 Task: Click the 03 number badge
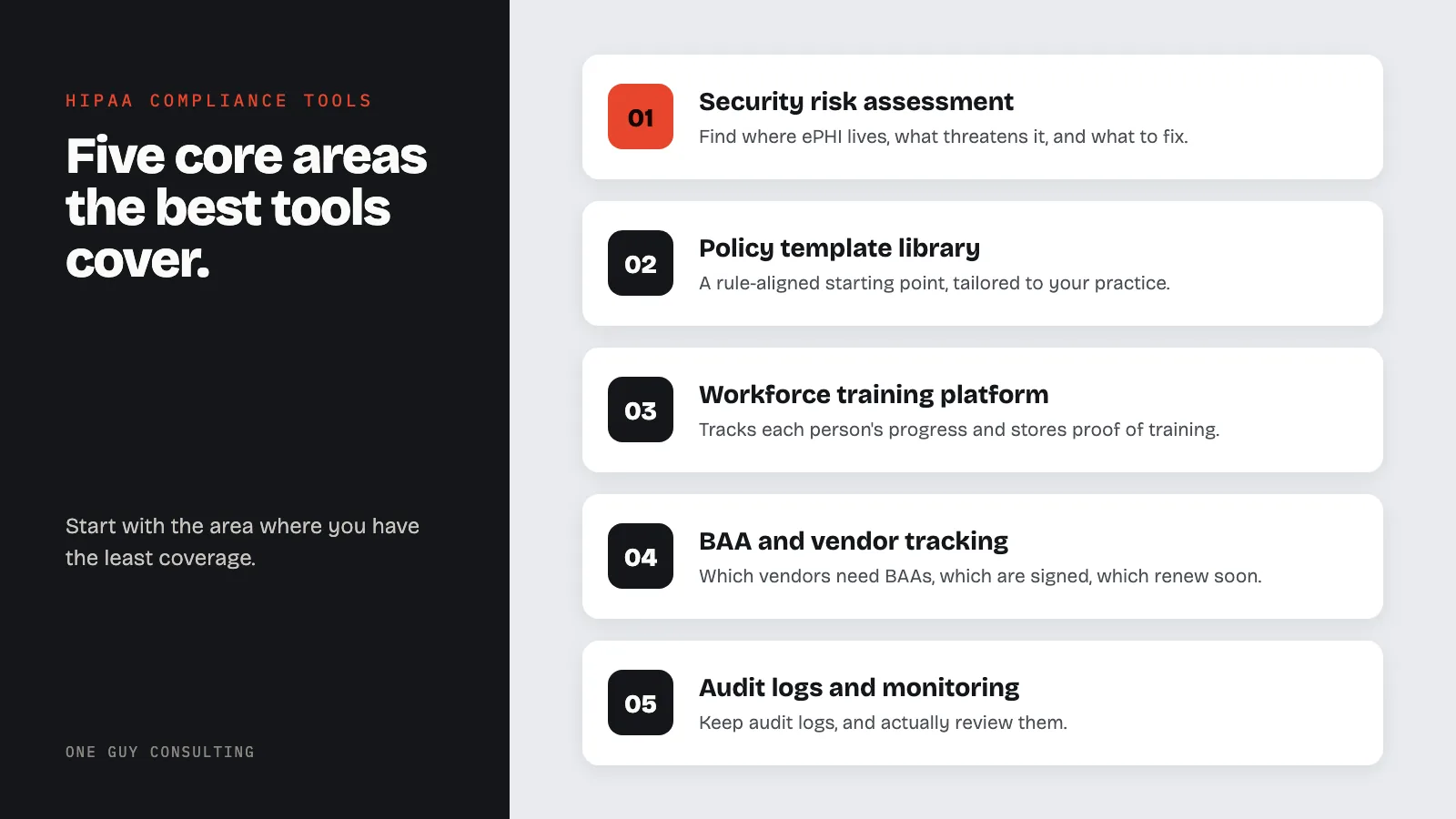click(641, 409)
